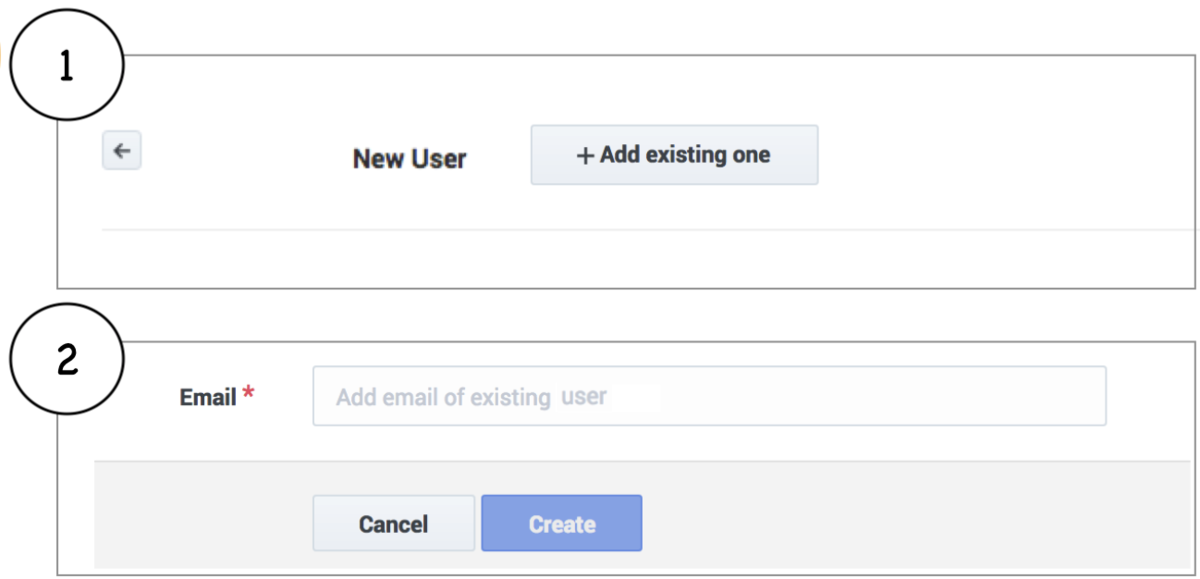Click the Email field label
The image size is (1200, 579).
point(208,398)
